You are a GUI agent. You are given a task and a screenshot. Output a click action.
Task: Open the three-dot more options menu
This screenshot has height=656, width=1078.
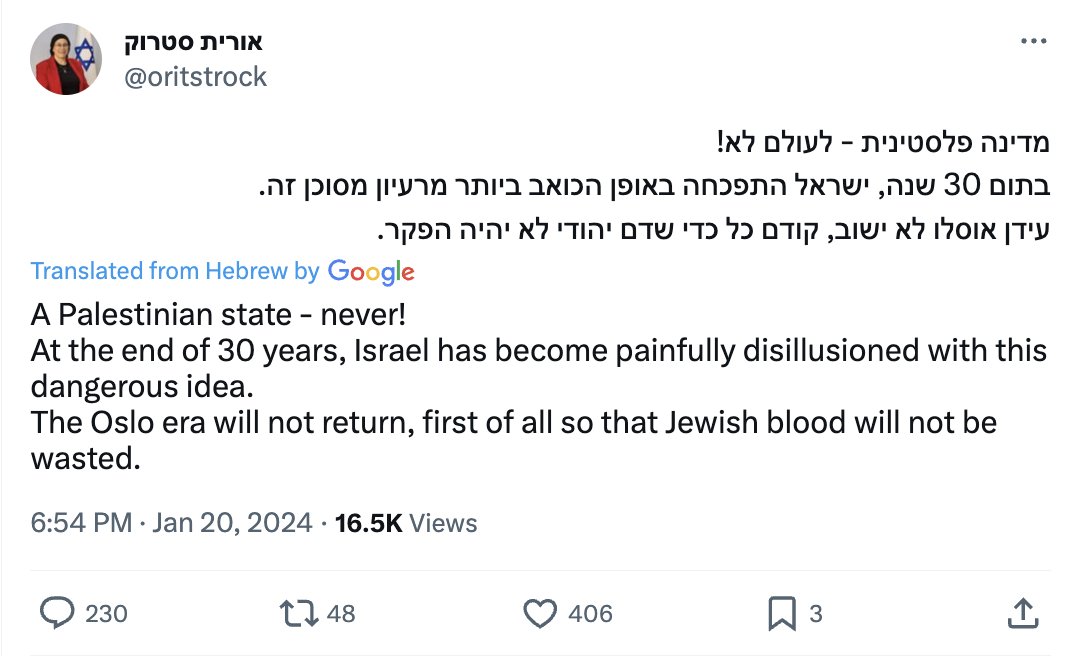1033,41
